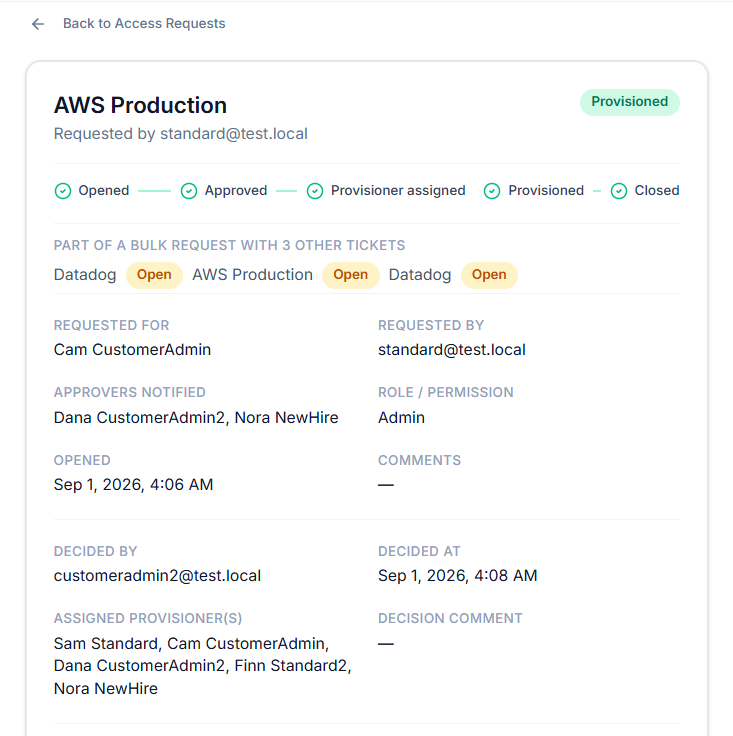The height and width of the screenshot is (736, 733).
Task: Click the back arrow icon
Action: [x=38, y=24]
